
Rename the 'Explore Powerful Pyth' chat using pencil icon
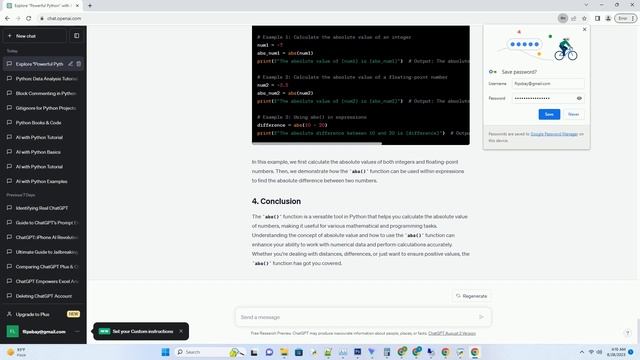[x=71, y=64]
